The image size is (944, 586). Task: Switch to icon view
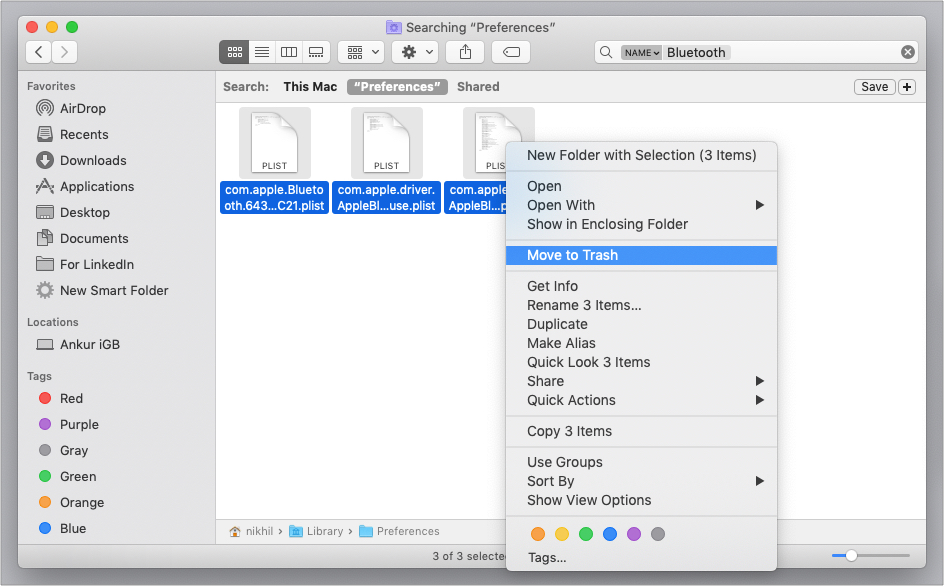[x=234, y=52]
